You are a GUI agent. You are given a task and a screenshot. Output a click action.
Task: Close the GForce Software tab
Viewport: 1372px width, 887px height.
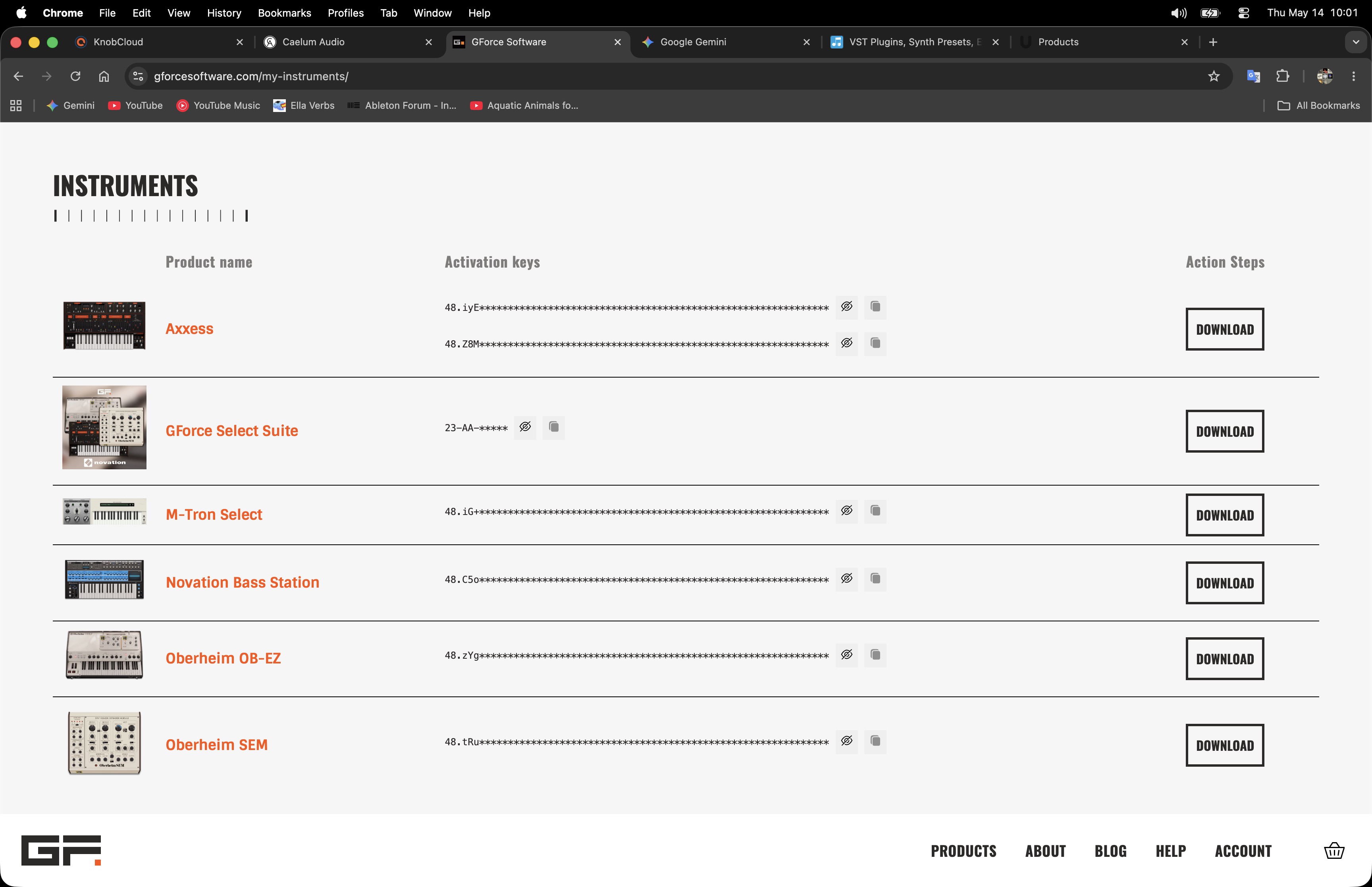click(x=617, y=42)
